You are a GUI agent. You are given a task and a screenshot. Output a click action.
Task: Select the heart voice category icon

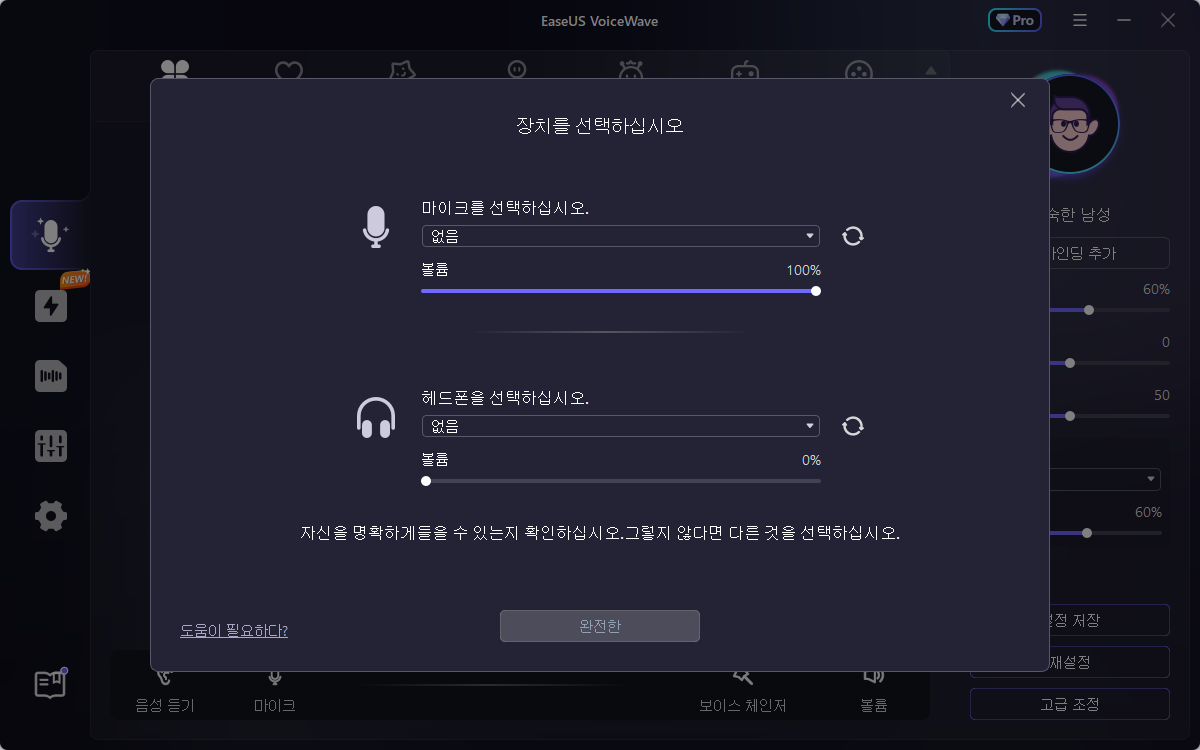[x=289, y=70]
